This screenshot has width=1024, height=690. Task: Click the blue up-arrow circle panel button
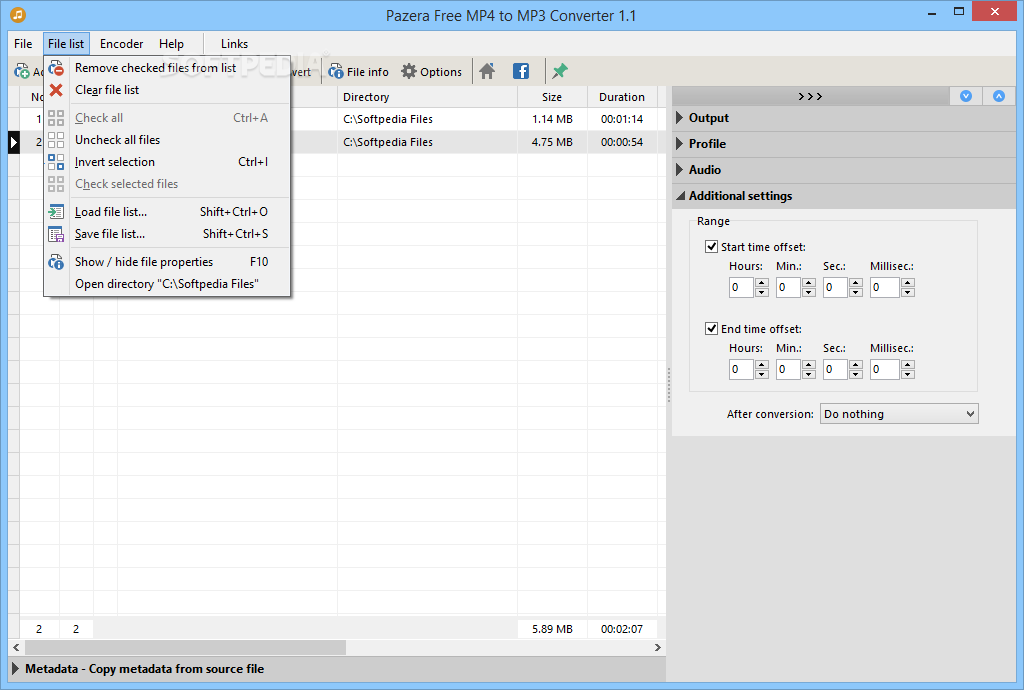[999, 96]
